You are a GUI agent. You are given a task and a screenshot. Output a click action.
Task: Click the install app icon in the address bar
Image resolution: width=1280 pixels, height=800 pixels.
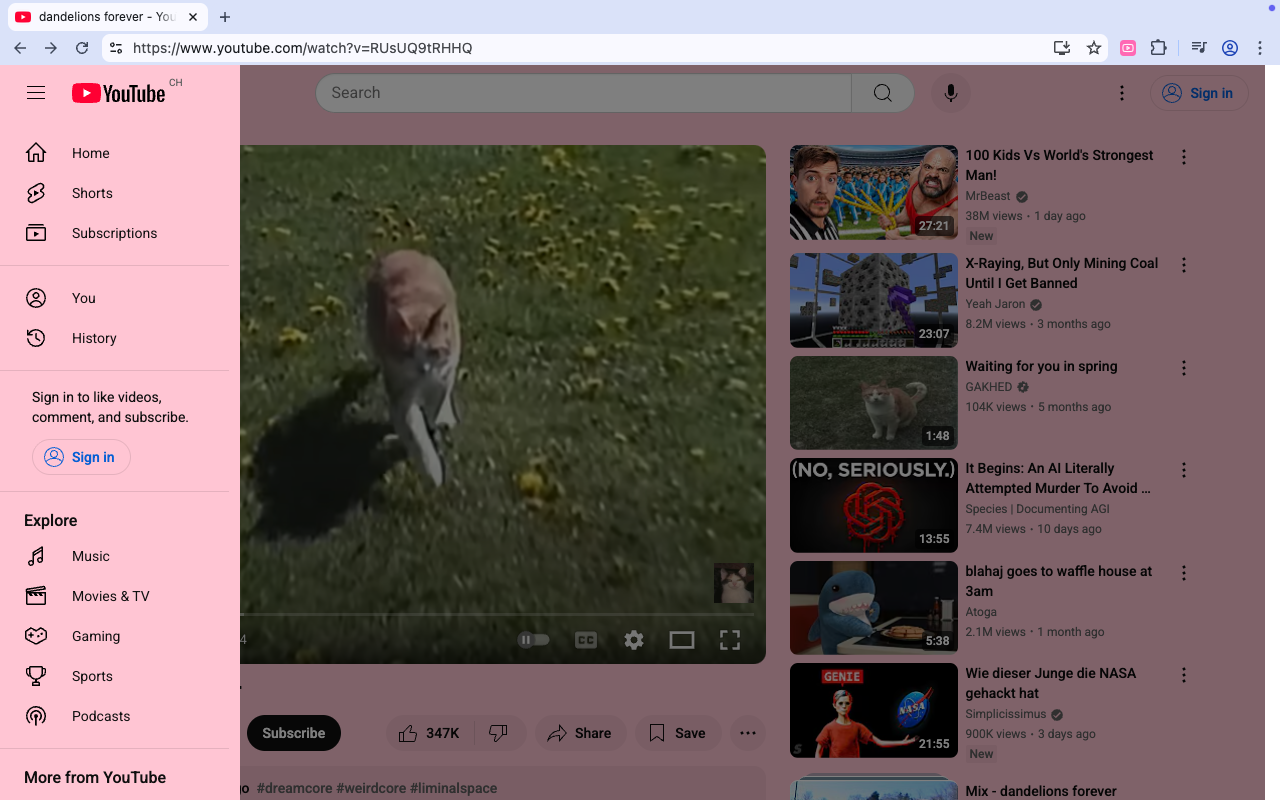pos(1062,48)
